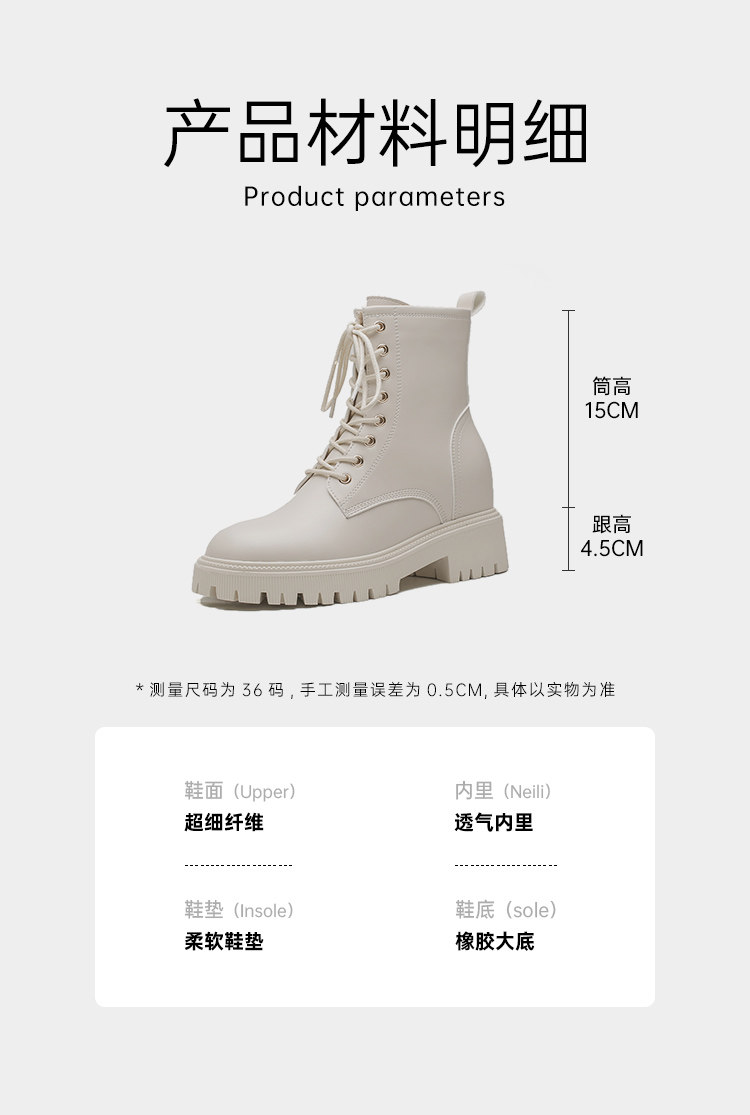Click the vertical height measurement bracket line
The width and height of the screenshot is (750, 1115).
coord(569,440)
